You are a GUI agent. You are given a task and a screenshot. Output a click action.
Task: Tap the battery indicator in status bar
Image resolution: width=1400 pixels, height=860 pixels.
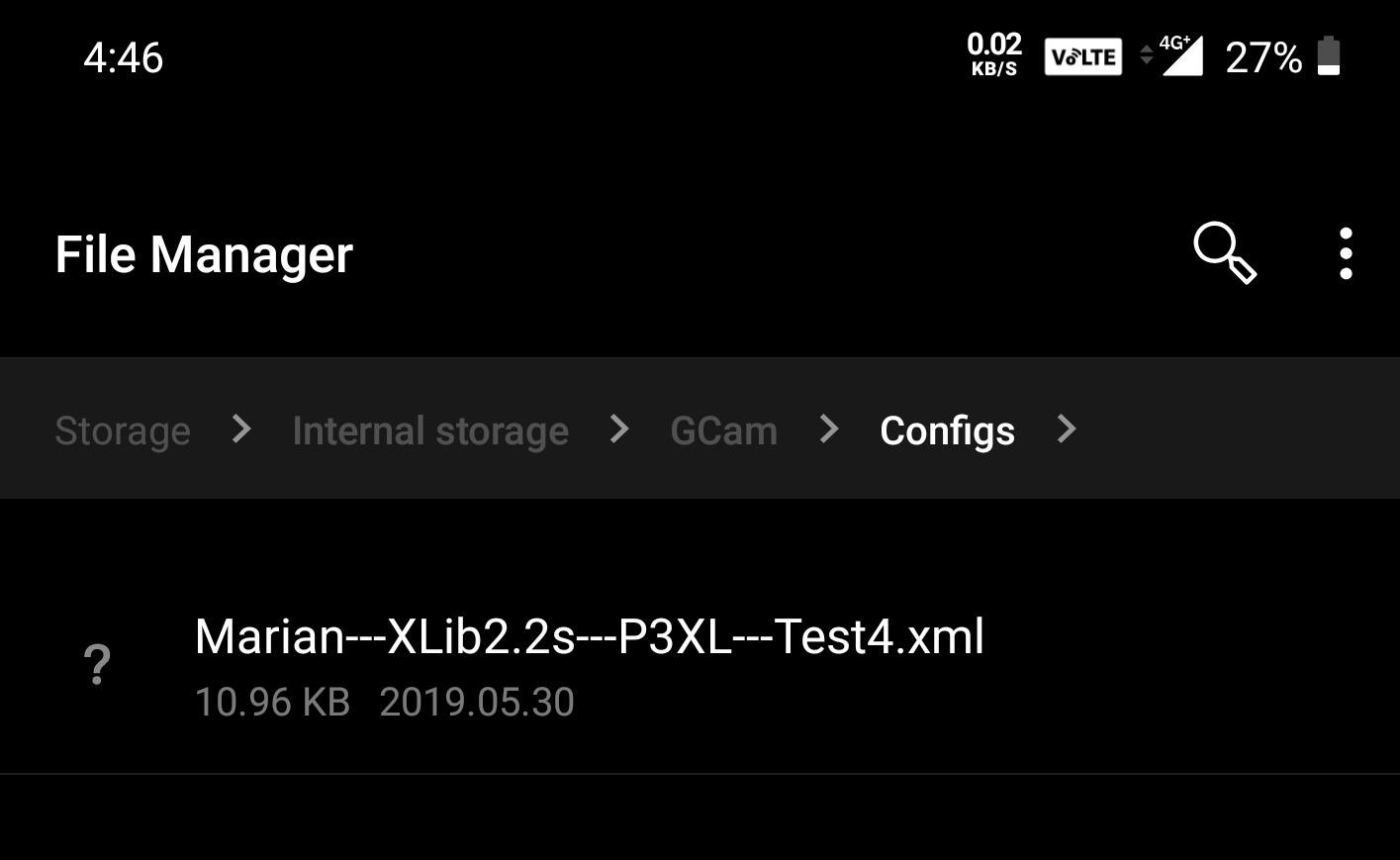coord(1327,56)
